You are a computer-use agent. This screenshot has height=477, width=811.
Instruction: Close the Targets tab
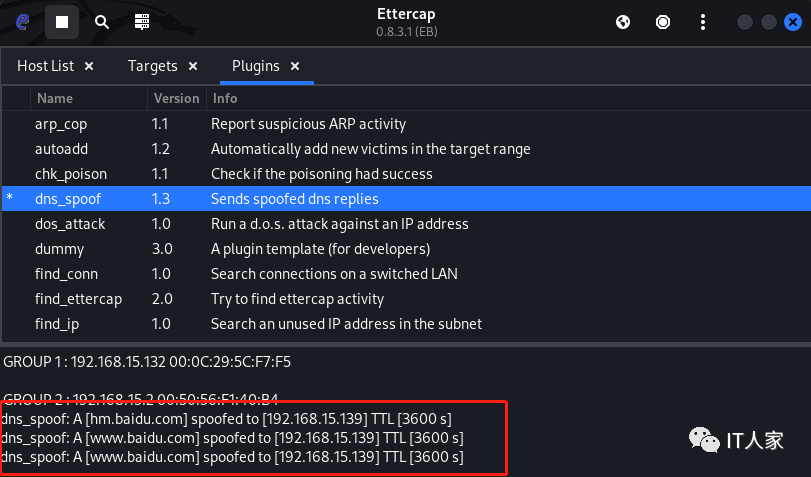pos(192,66)
